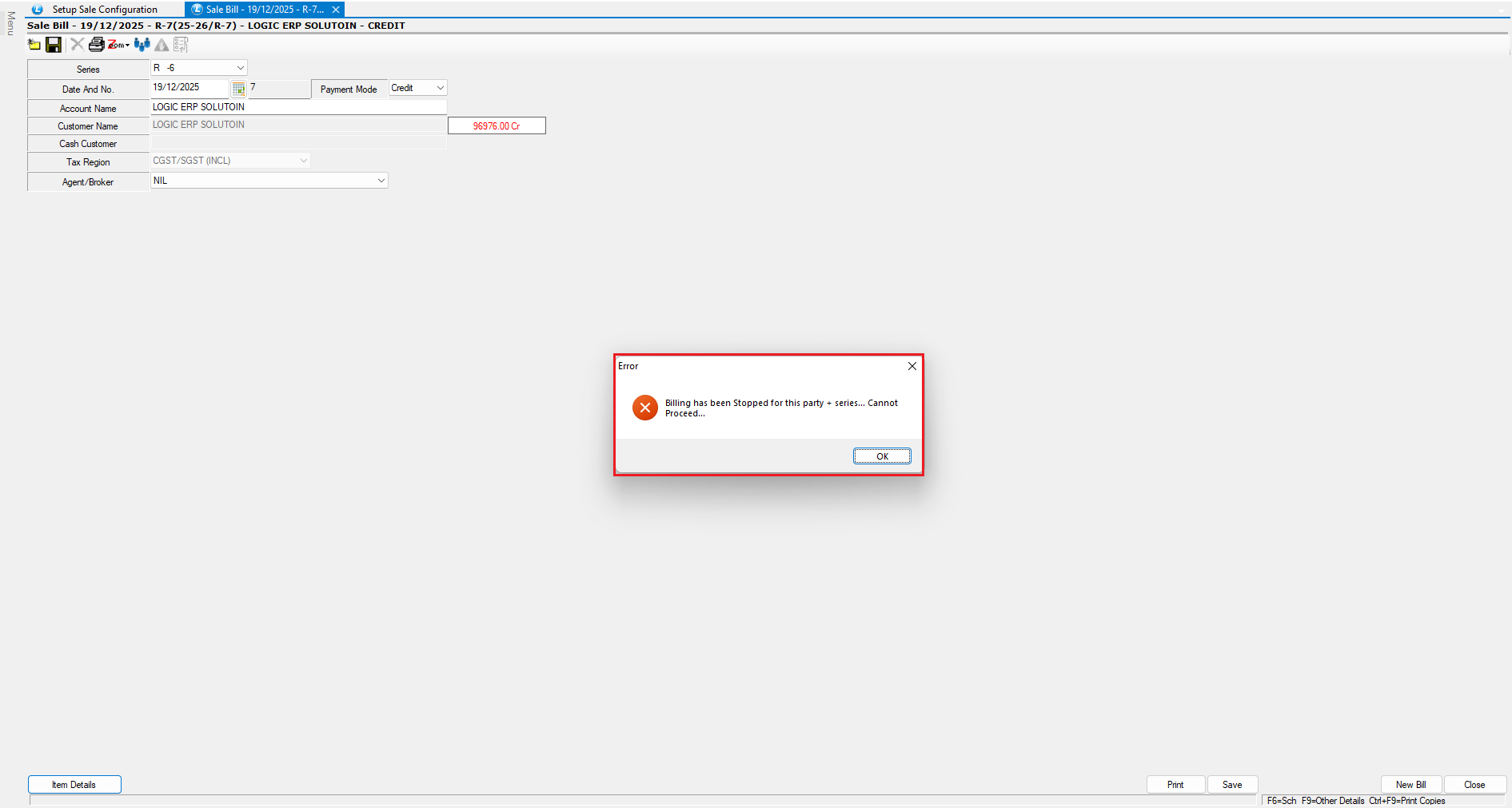Click the gray warning triangle icon
The image size is (1512, 808).
click(x=162, y=45)
